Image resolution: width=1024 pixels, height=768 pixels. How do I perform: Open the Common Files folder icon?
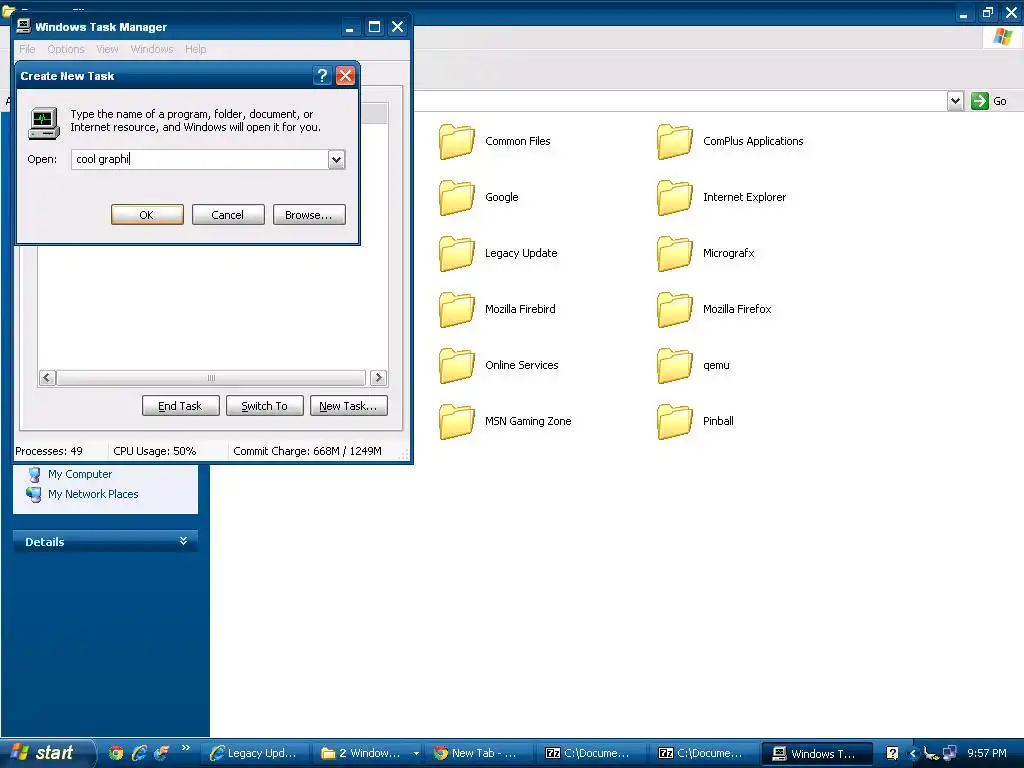click(456, 142)
